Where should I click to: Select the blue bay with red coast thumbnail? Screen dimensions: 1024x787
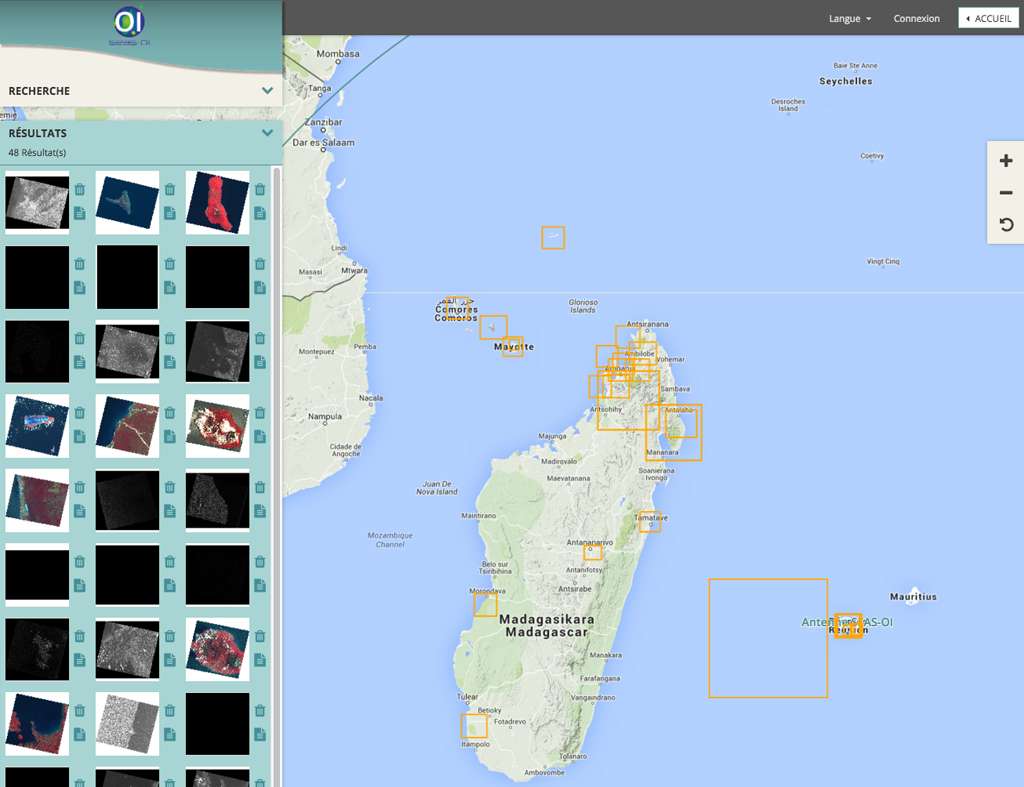tap(37, 724)
